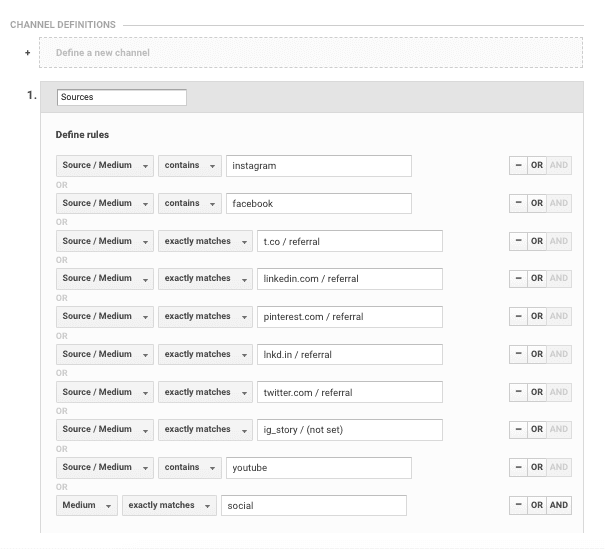Edit the social value field

314,505
